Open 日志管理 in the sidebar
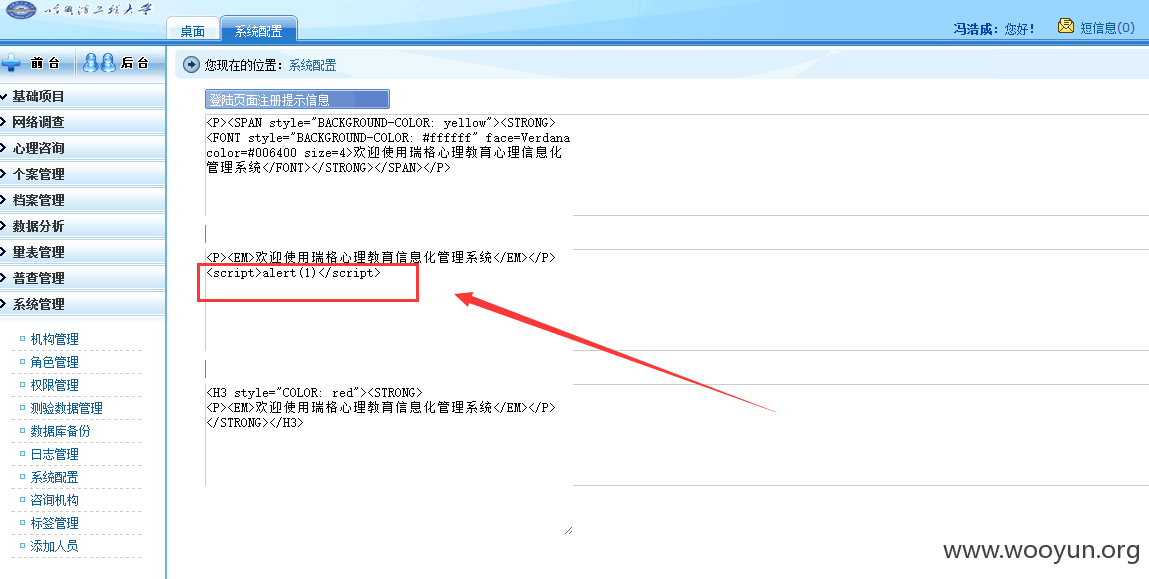Screen dimensions: 1149x579 point(54,454)
